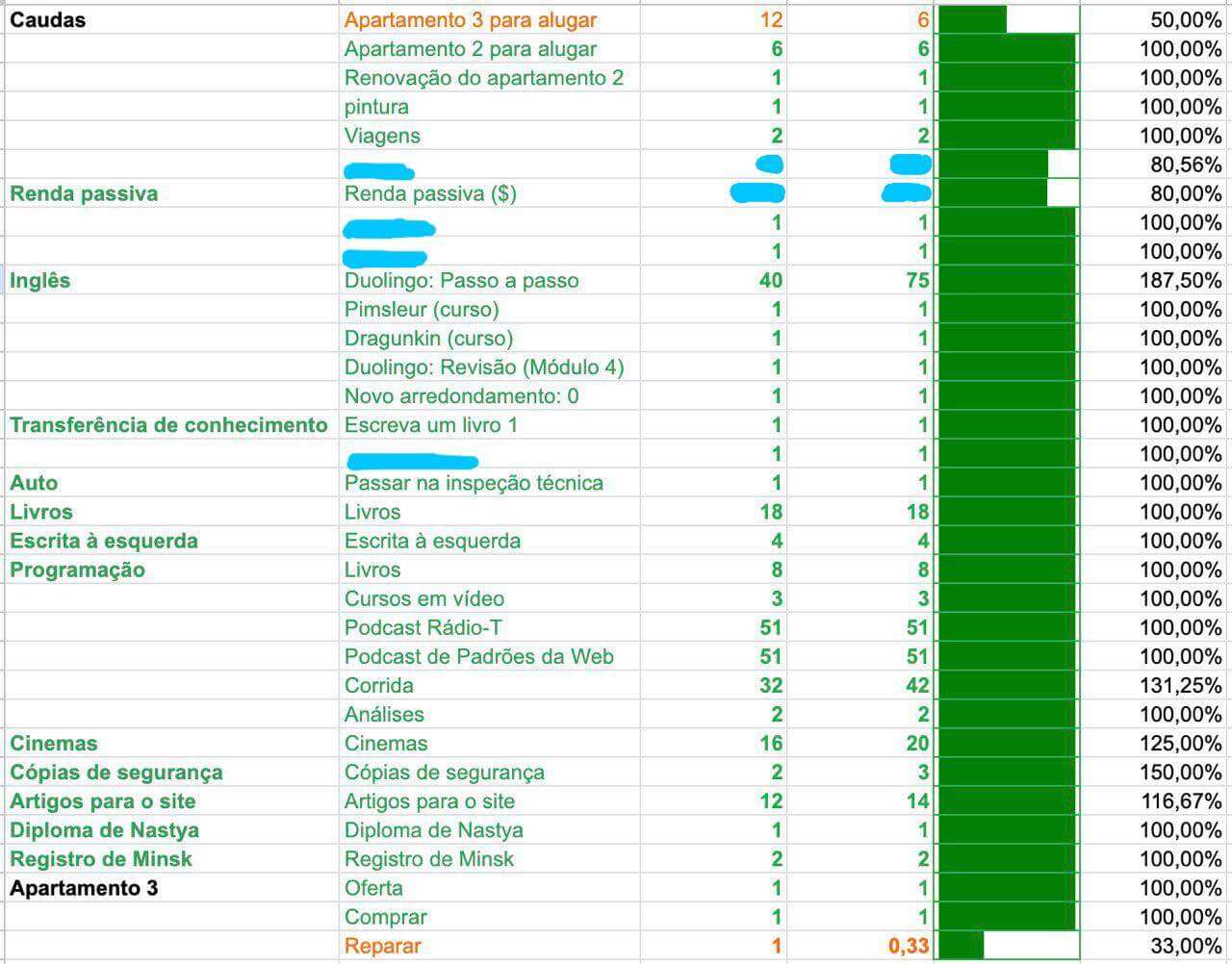Select bold 'Diploma de Nastya' category cell
Screen dimensions: 1232x964
[x=171, y=830]
